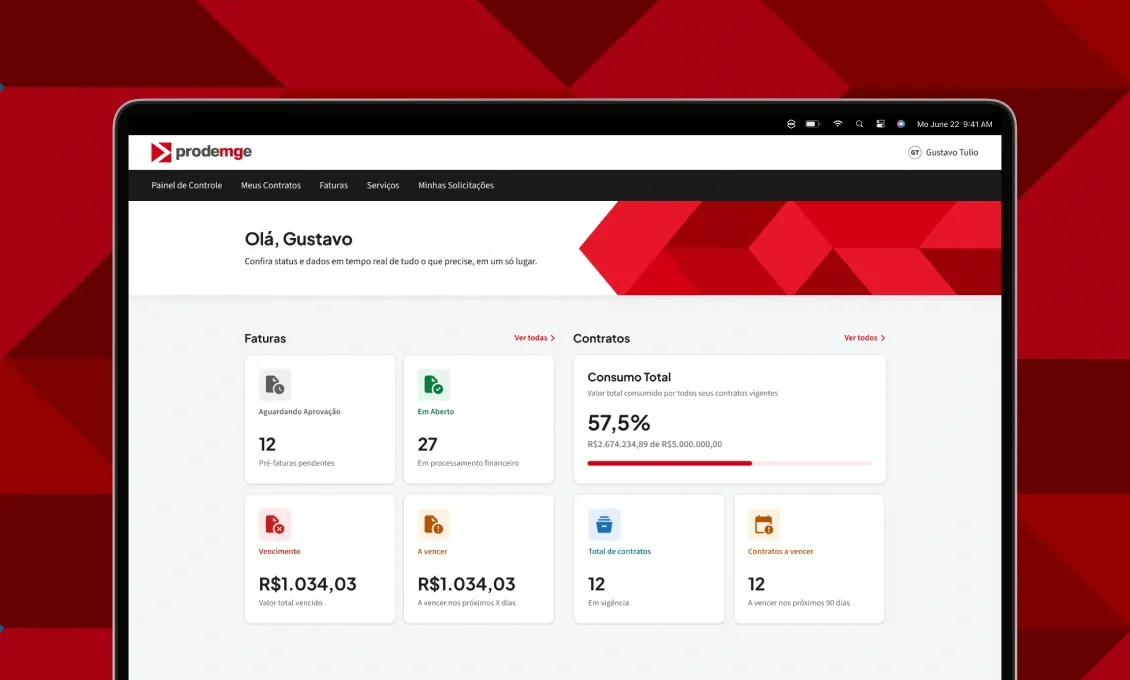The height and width of the screenshot is (680, 1130).
Task: Click the 57,5% consumption value
Action: [618, 423]
